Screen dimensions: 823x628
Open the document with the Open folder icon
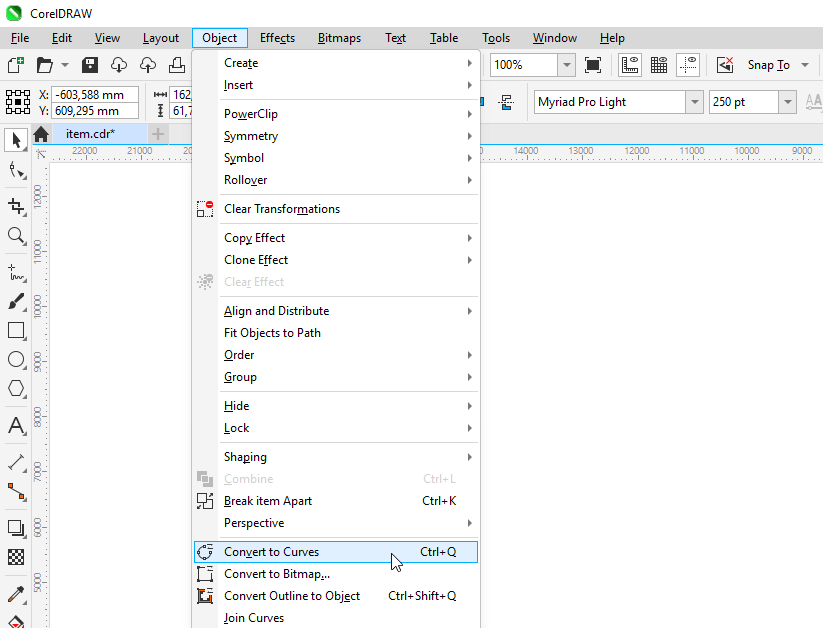(x=47, y=64)
